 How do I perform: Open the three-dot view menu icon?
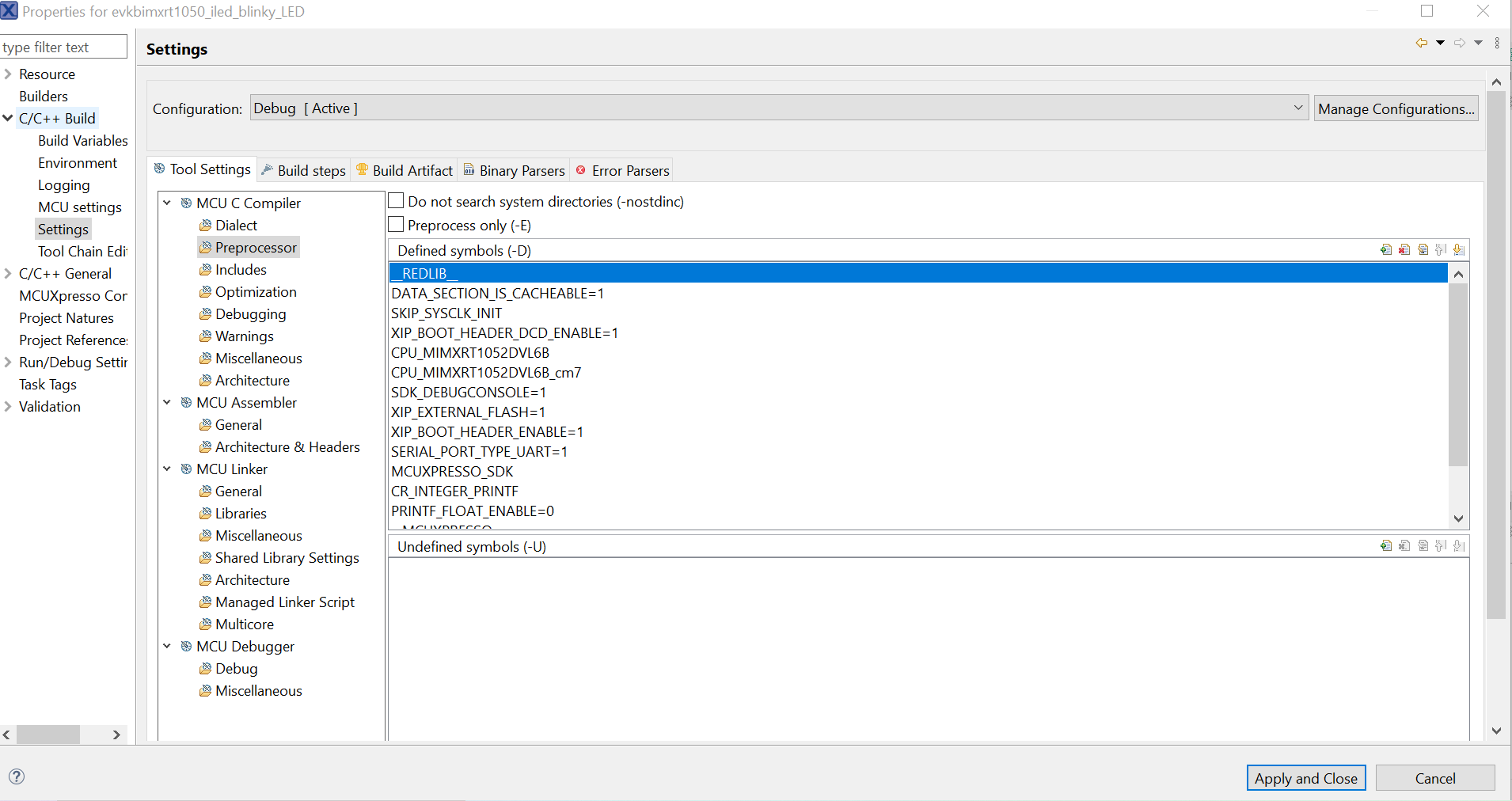click(x=1497, y=43)
